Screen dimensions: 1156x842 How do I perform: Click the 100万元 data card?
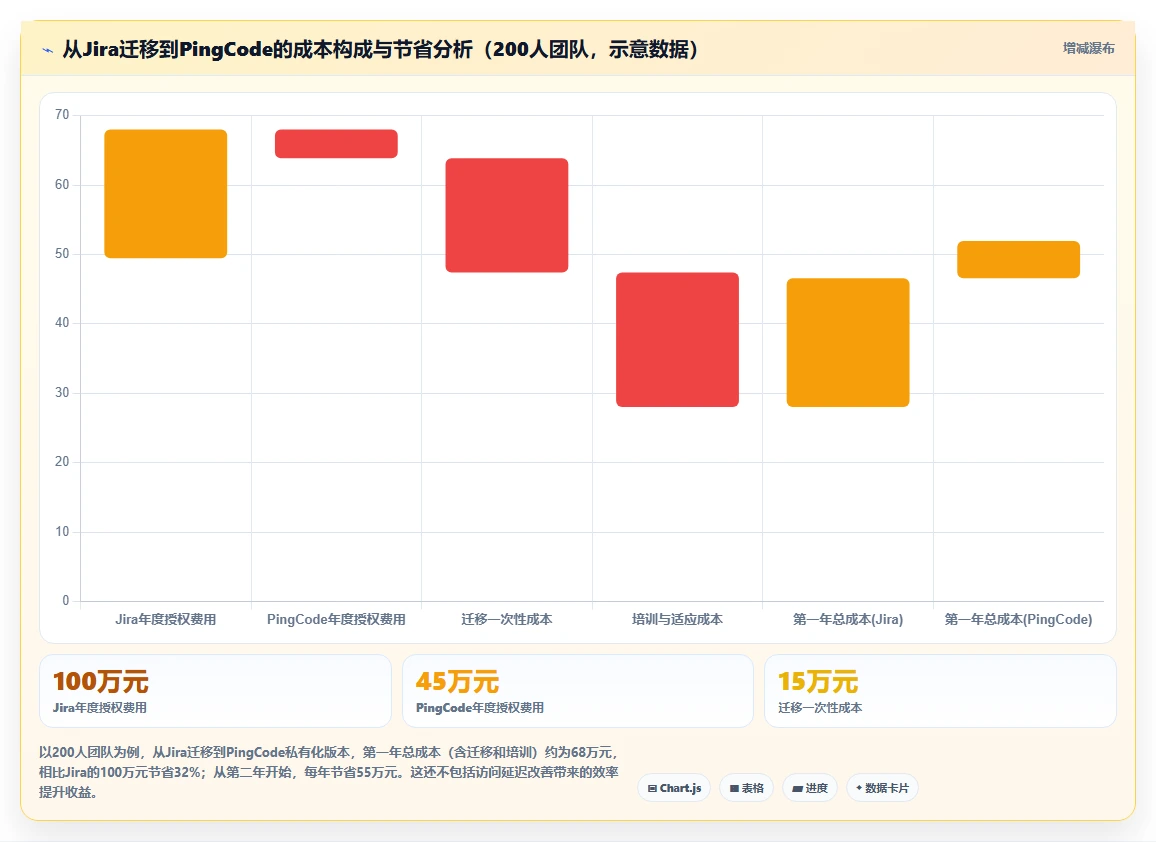coord(215,691)
